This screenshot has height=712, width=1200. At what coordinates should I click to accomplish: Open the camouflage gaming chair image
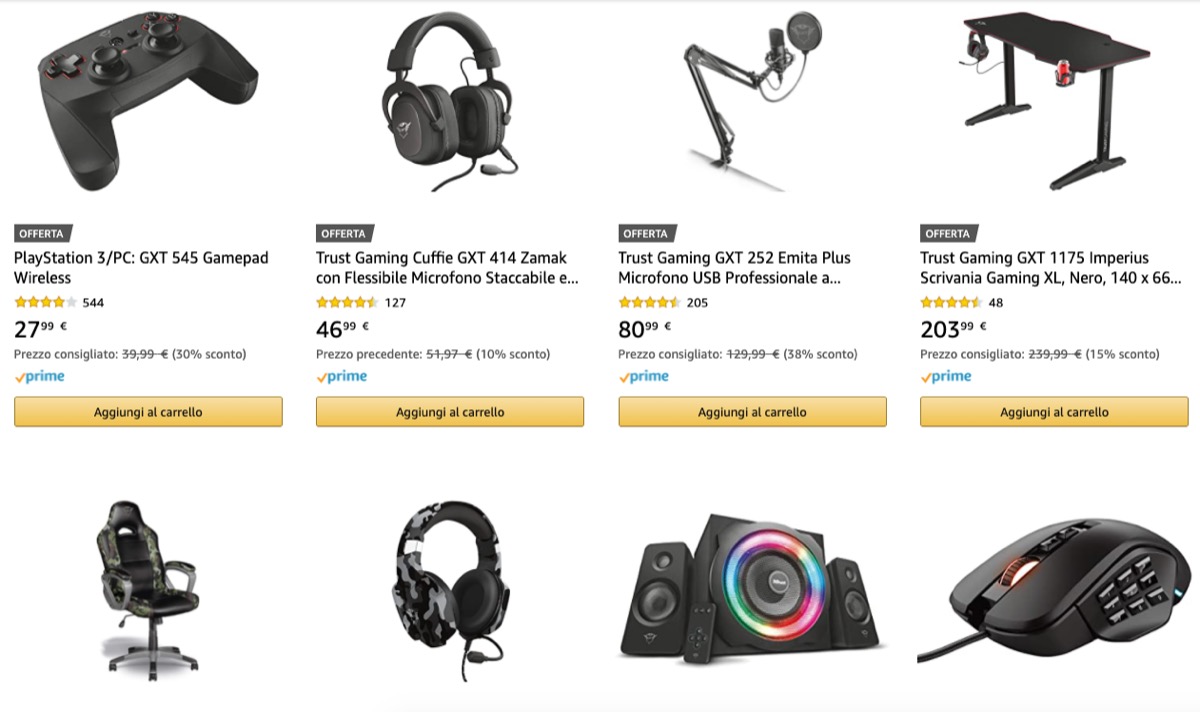(147, 590)
